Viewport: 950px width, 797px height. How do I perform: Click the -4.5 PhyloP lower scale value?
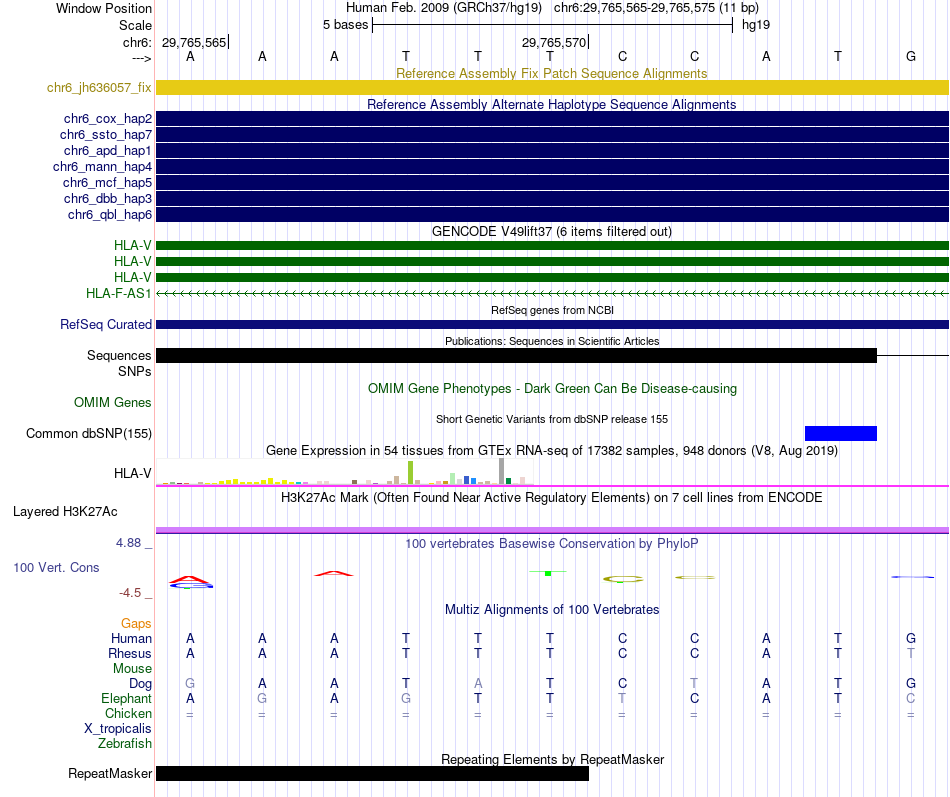[130, 593]
